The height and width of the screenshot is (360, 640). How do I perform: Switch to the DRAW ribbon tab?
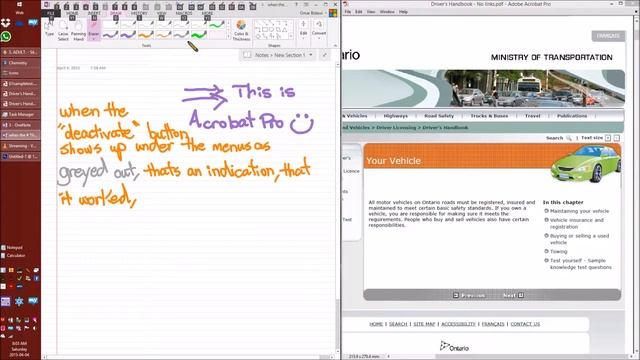point(116,13)
